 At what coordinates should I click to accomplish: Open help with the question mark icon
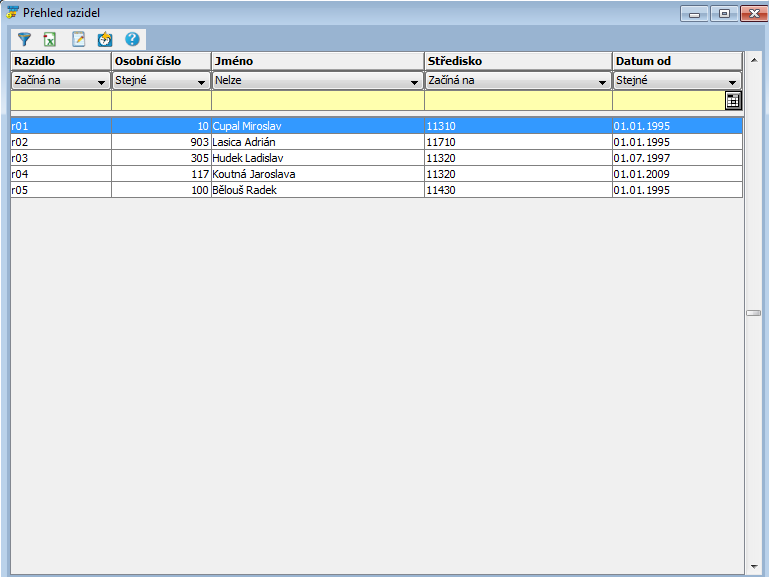132,40
